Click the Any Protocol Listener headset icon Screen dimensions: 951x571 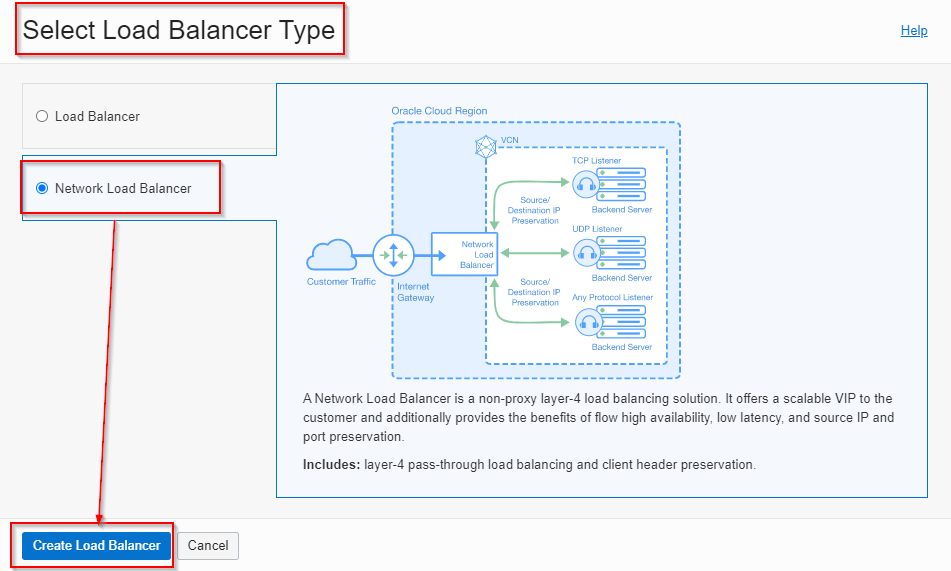586,321
